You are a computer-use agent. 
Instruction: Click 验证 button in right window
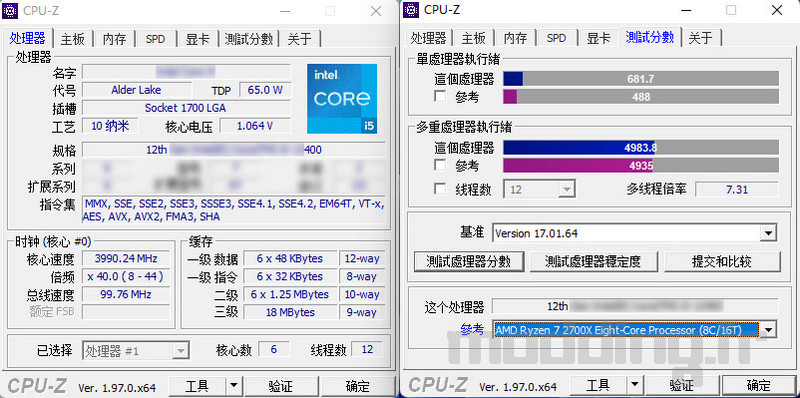(x=681, y=385)
